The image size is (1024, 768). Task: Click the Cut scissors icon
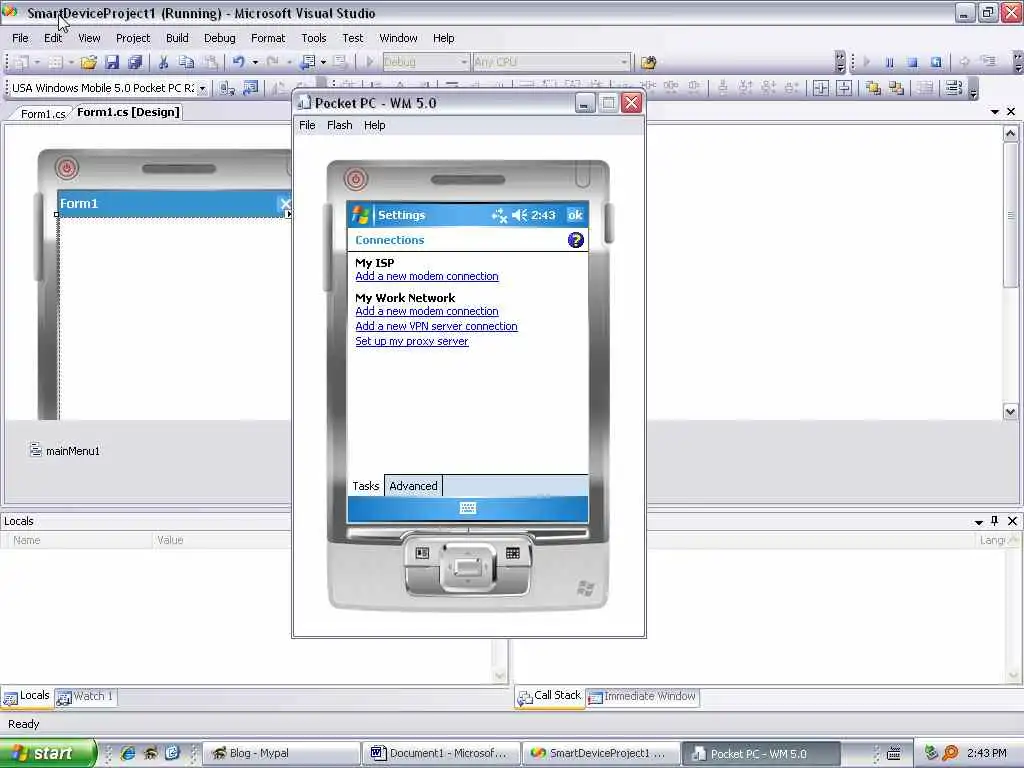pyautogui.click(x=163, y=62)
